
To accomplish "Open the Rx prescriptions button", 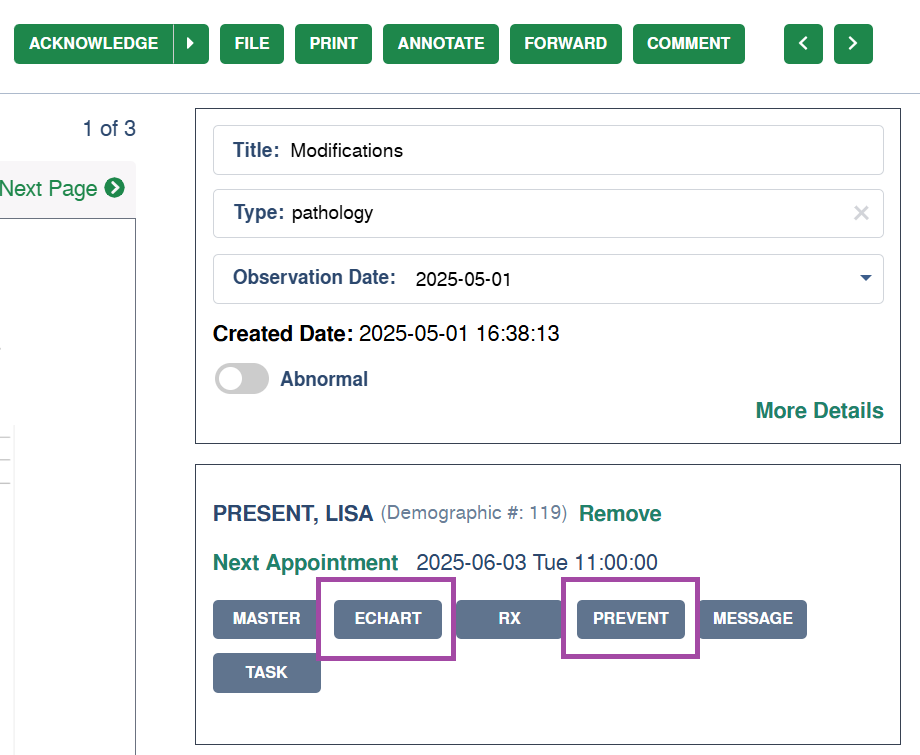I will pyautogui.click(x=509, y=619).
